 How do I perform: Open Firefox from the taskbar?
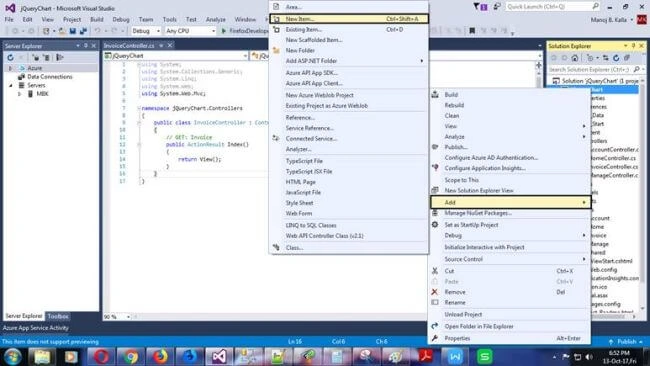tap(160, 356)
